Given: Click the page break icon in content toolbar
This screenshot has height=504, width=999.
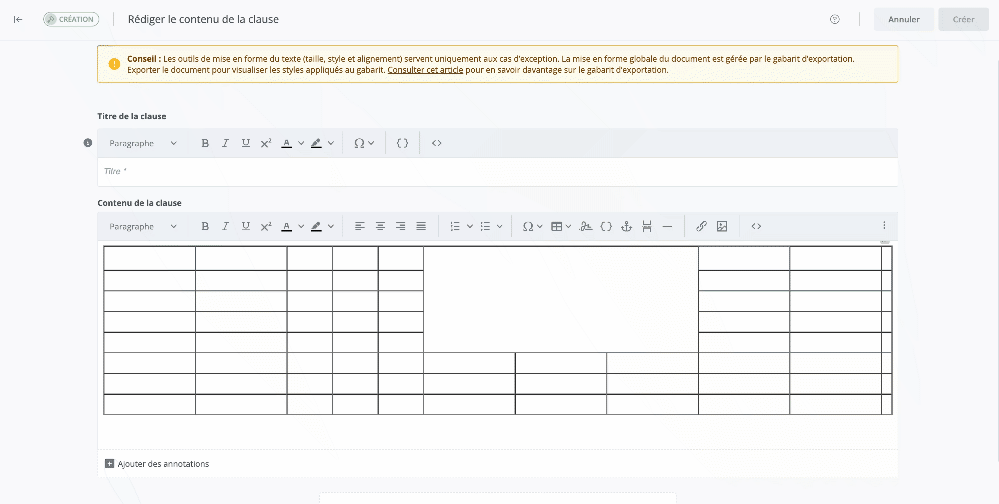Looking at the screenshot, I should [647, 226].
